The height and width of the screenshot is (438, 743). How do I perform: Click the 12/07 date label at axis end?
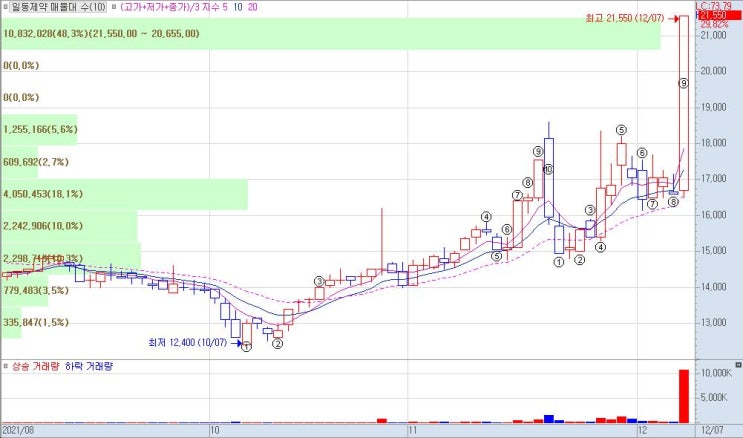click(715, 430)
